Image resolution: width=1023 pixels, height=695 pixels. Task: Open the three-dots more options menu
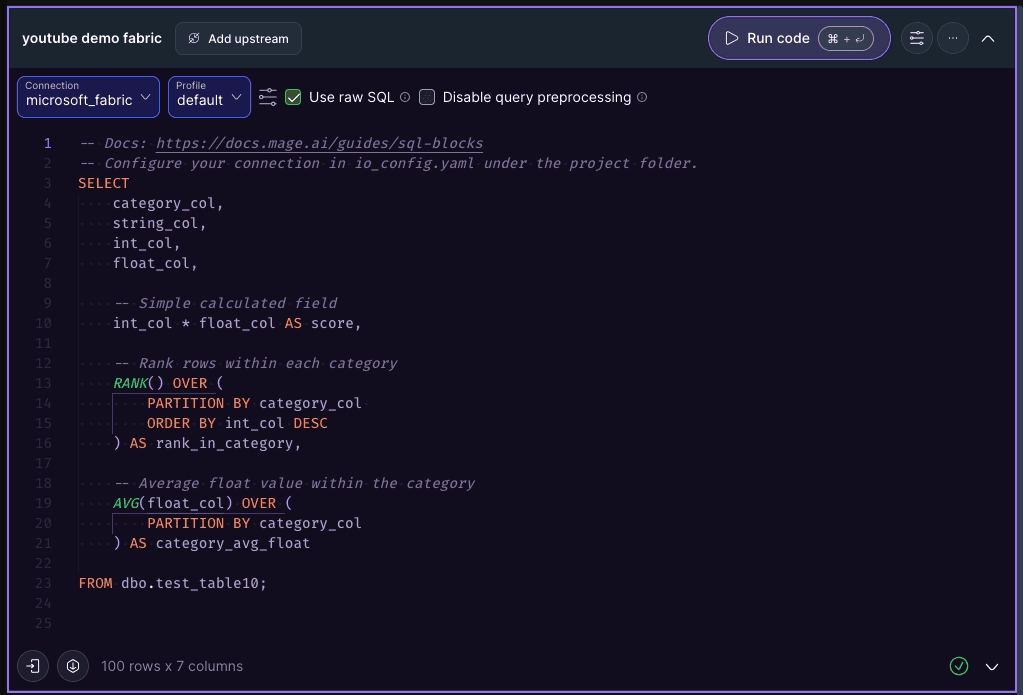953,38
